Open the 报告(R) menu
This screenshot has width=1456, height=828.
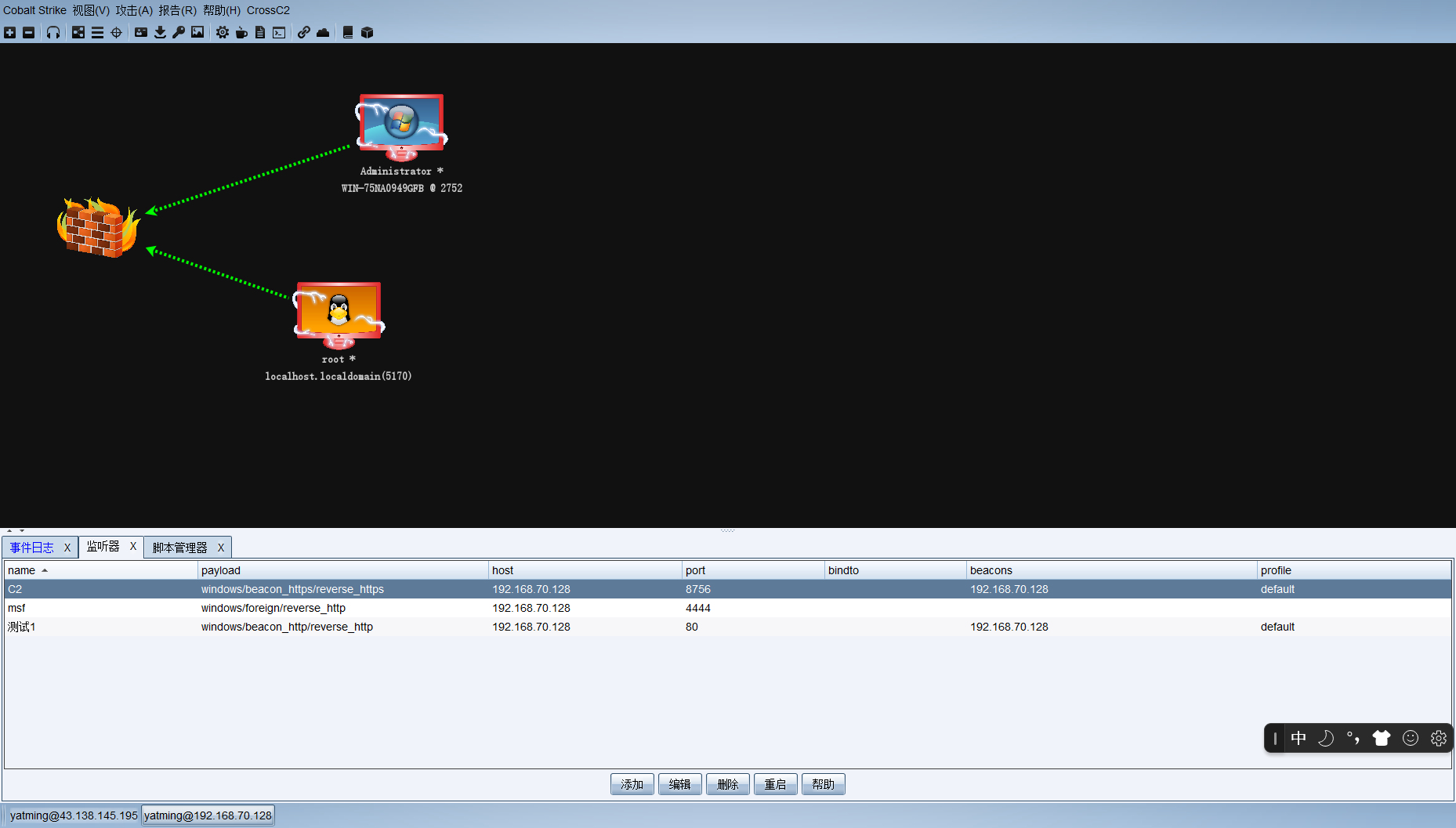[177, 10]
